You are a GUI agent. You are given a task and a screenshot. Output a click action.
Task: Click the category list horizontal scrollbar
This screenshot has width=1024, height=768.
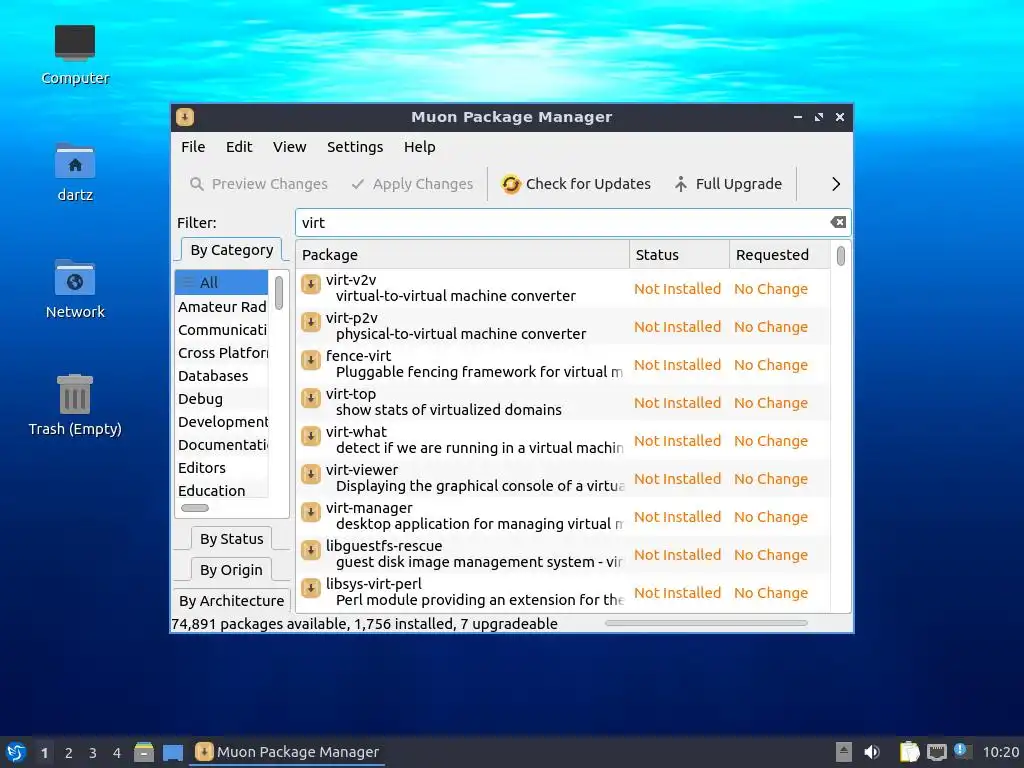coord(195,508)
